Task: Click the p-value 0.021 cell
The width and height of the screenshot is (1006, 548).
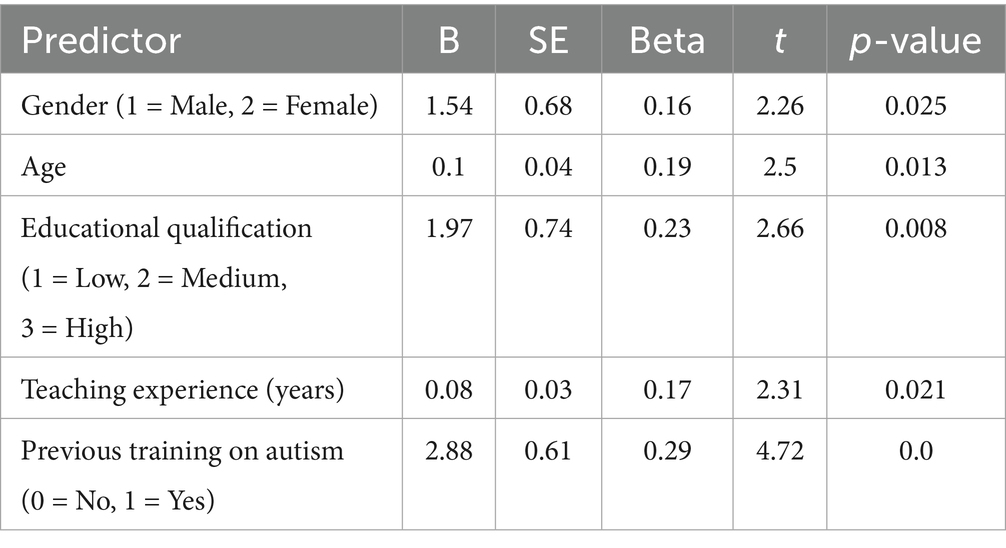Action: pyautogui.click(x=916, y=390)
